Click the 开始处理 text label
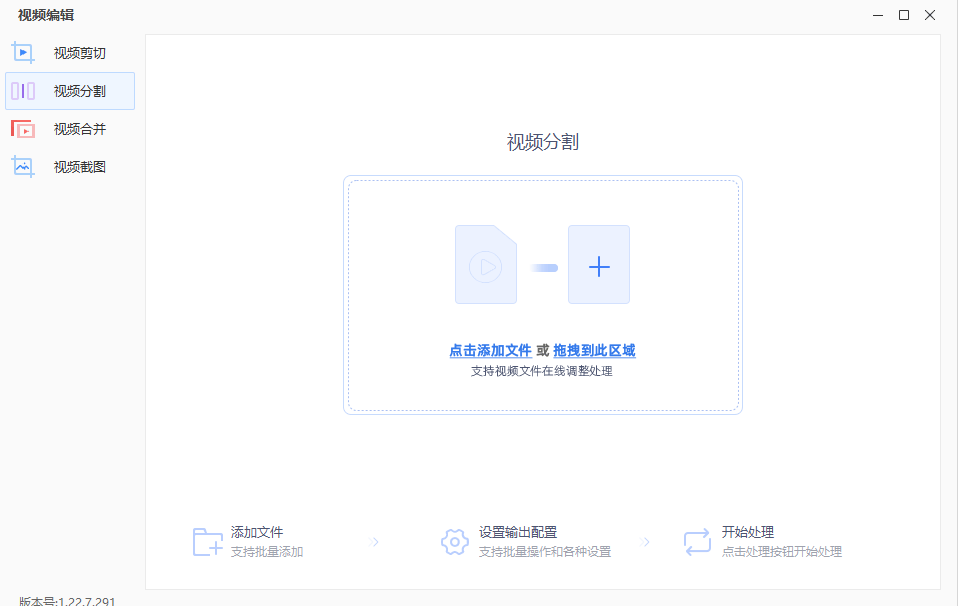The image size is (958, 606). coord(746,533)
